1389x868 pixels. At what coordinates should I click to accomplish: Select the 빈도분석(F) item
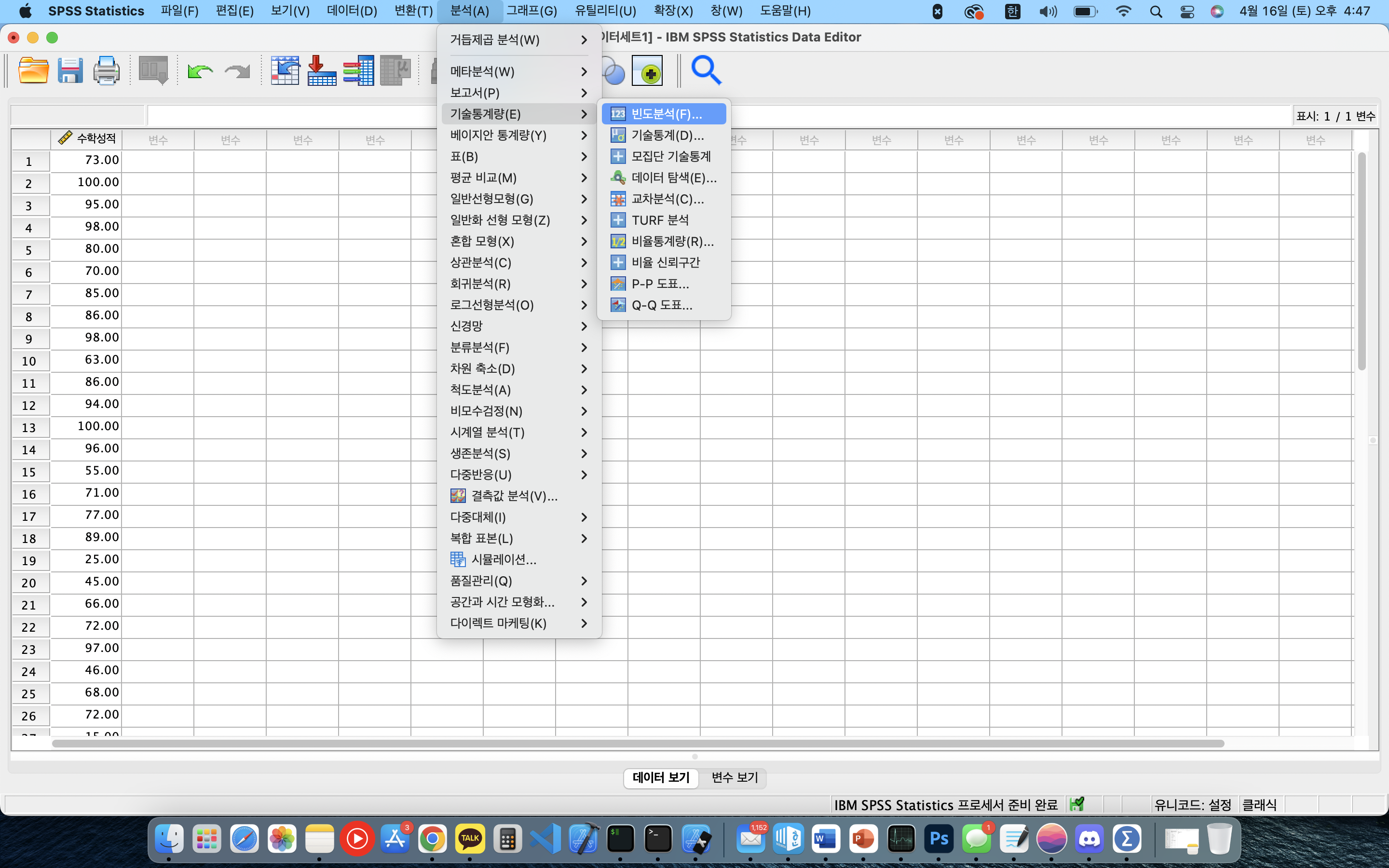pyautogui.click(x=664, y=114)
